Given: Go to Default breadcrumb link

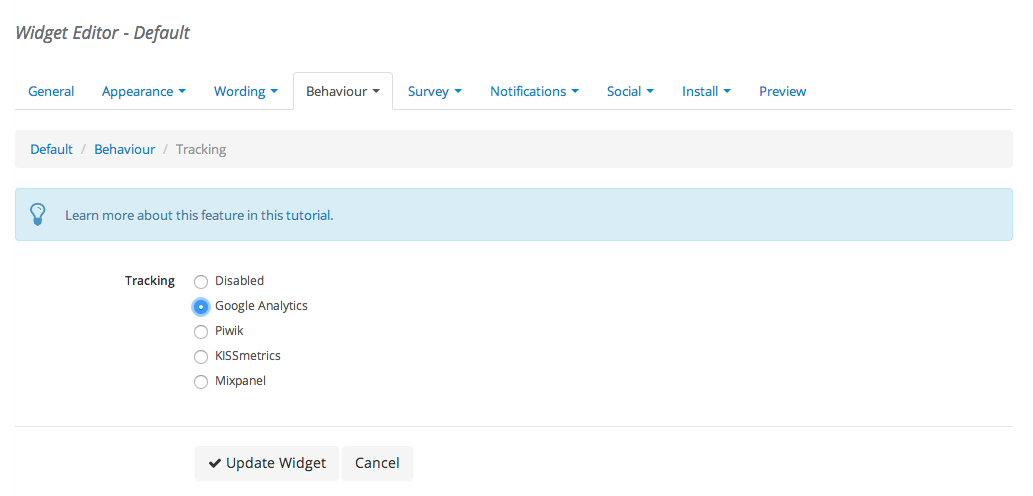Looking at the screenshot, I should 51,149.
